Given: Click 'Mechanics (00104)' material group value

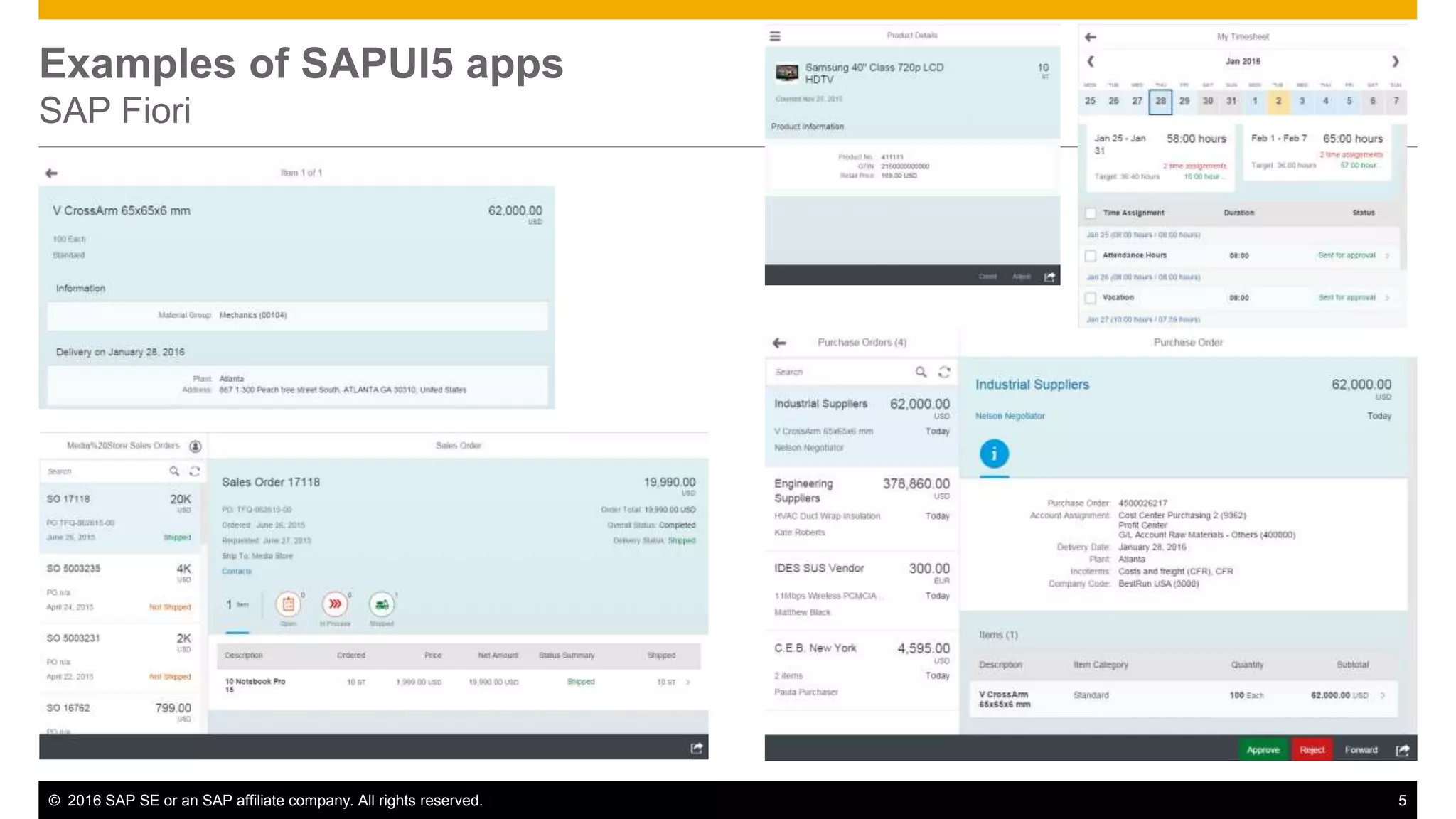Looking at the screenshot, I should pos(252,315).
